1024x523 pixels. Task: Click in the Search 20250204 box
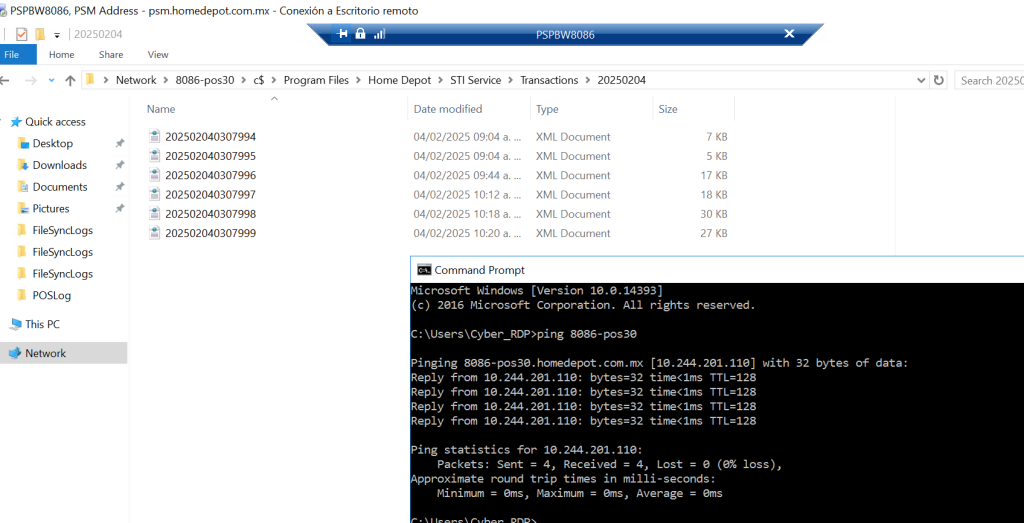pos(989,80)
